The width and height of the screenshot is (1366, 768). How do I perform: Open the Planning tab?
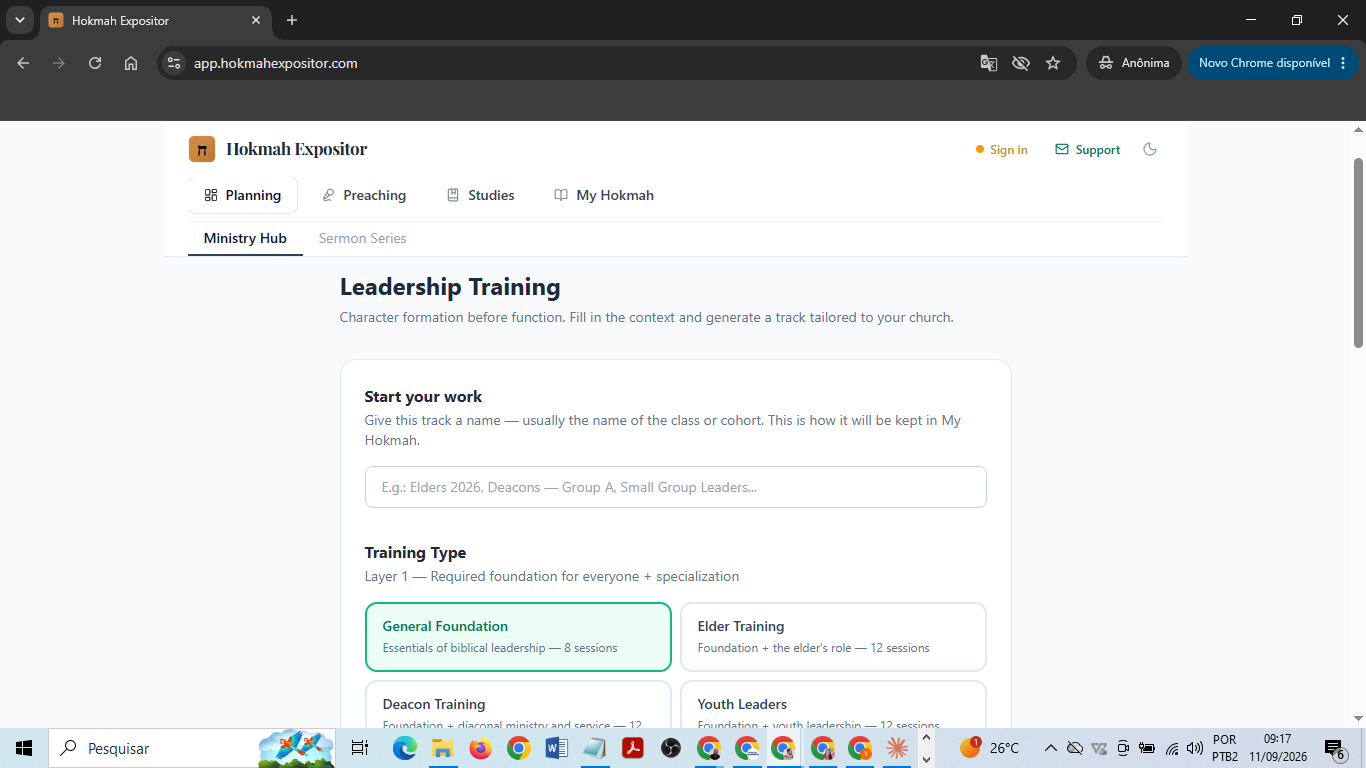pyautogui.click(x=242, y=195)
